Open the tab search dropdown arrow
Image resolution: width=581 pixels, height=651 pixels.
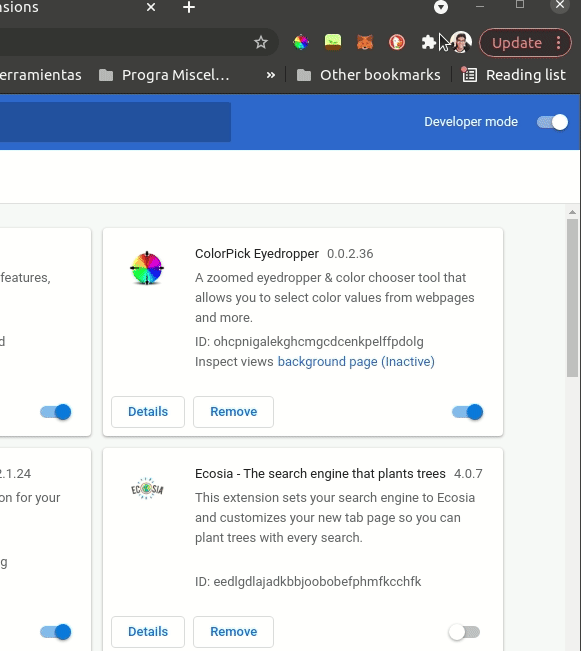[x=441, y=7]
